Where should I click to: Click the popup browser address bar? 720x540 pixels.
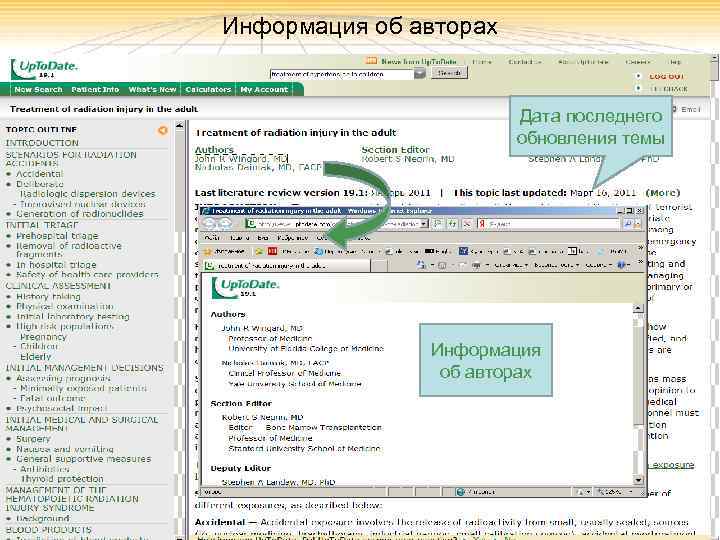[x=338, y=224]
